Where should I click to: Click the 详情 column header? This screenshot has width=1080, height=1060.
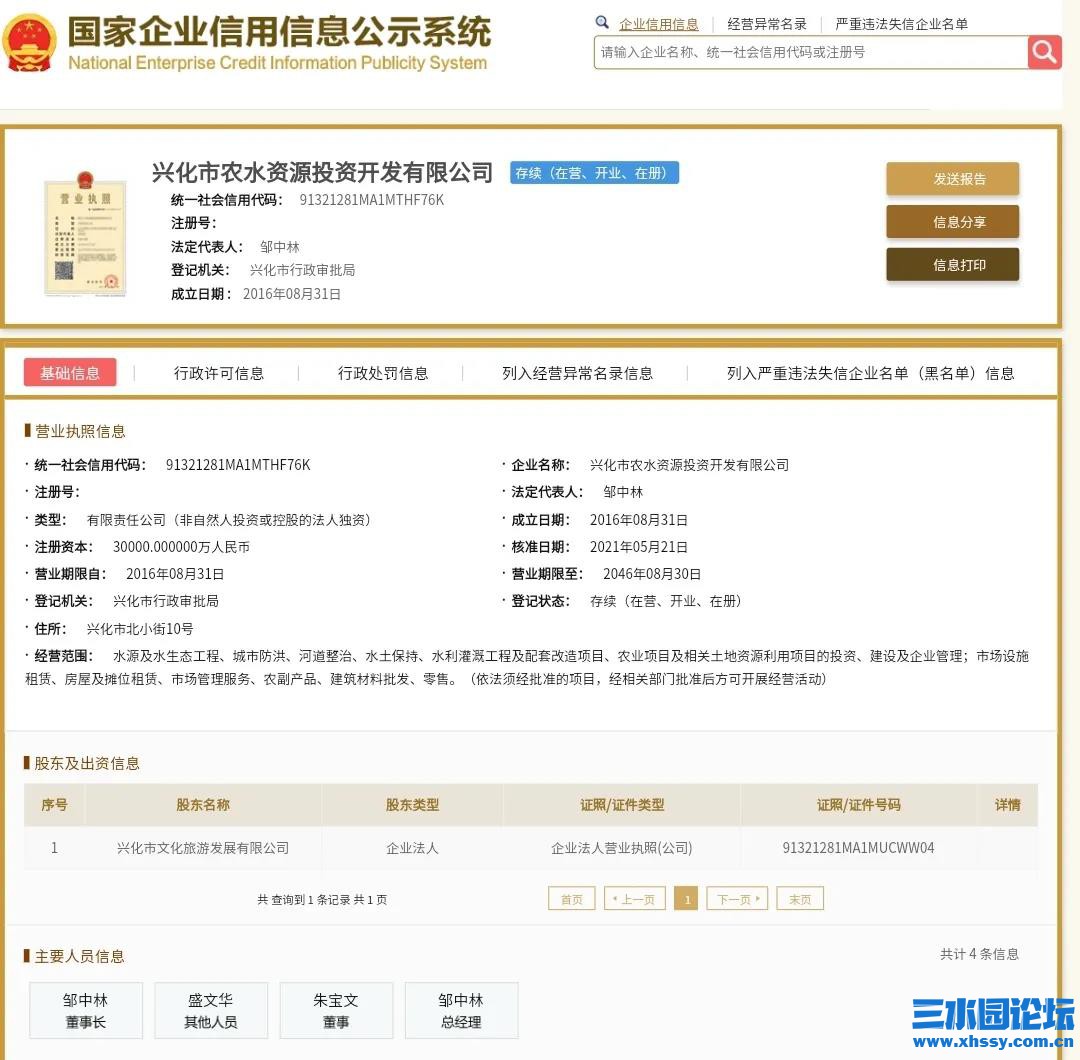1007,804
